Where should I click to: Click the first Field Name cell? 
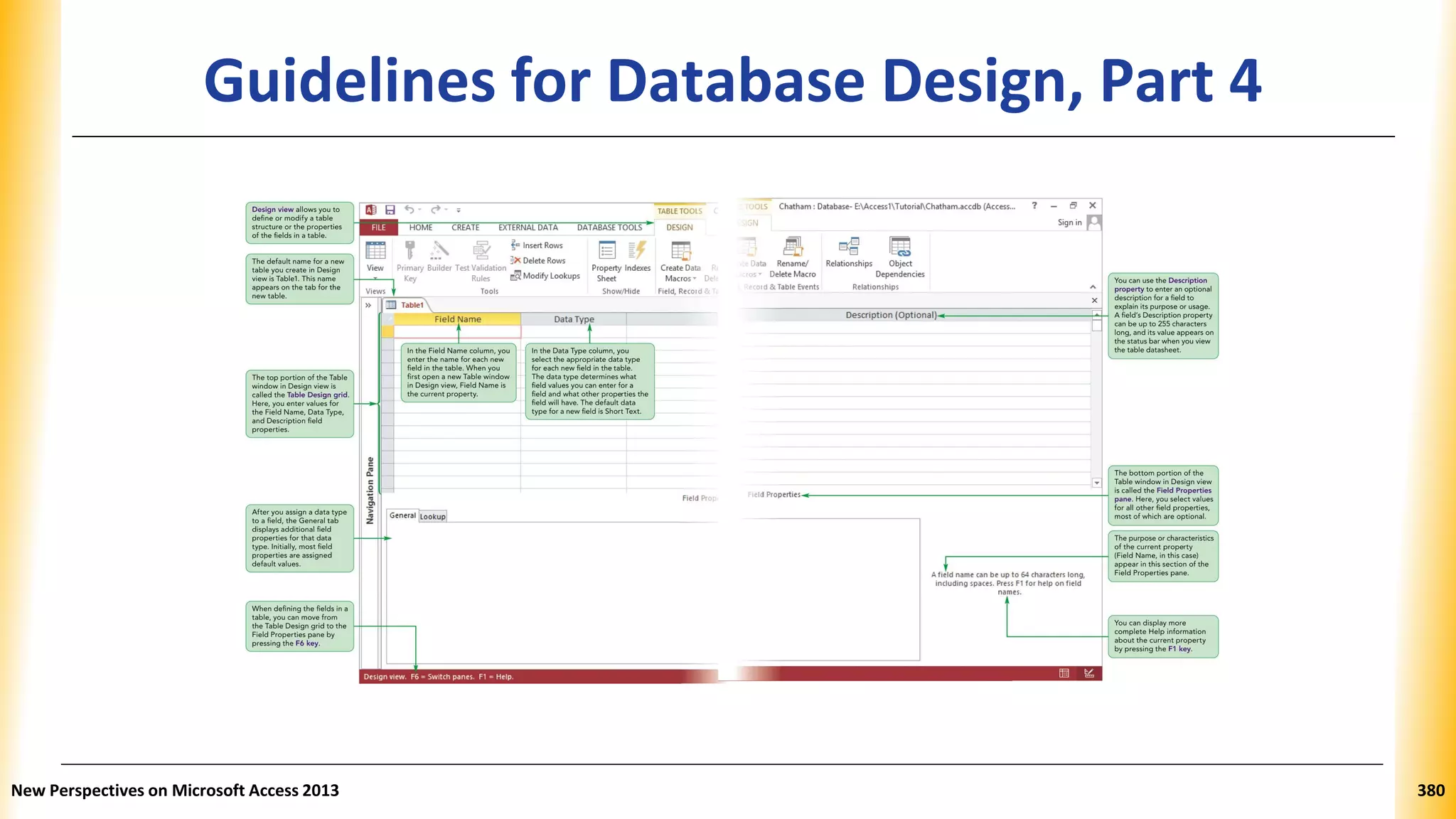click(457, 331)
